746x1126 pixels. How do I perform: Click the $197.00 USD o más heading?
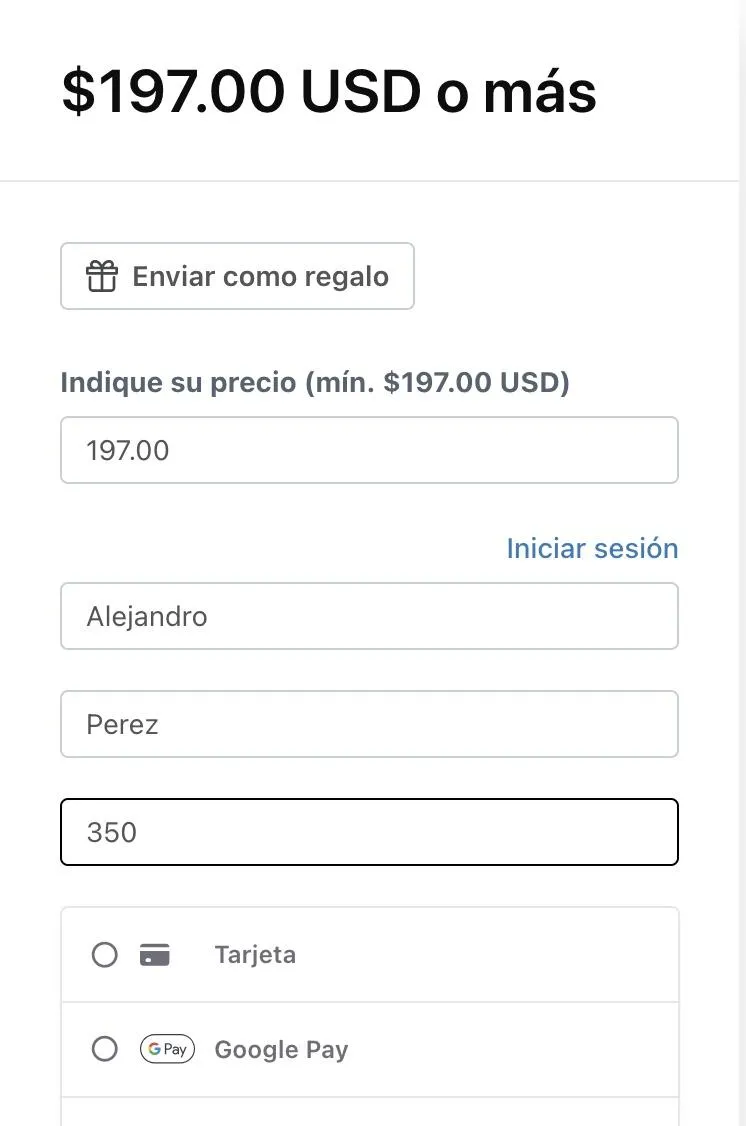[329, 92]
